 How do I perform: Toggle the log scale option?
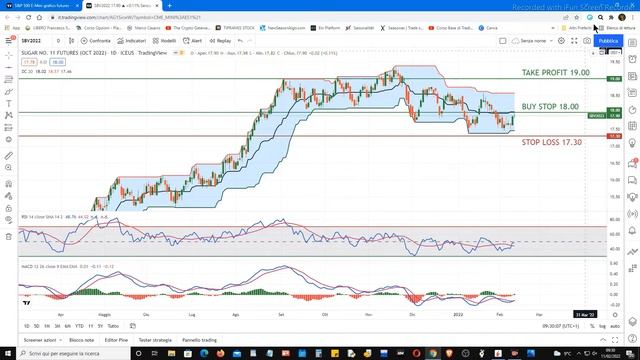point(602,326)
